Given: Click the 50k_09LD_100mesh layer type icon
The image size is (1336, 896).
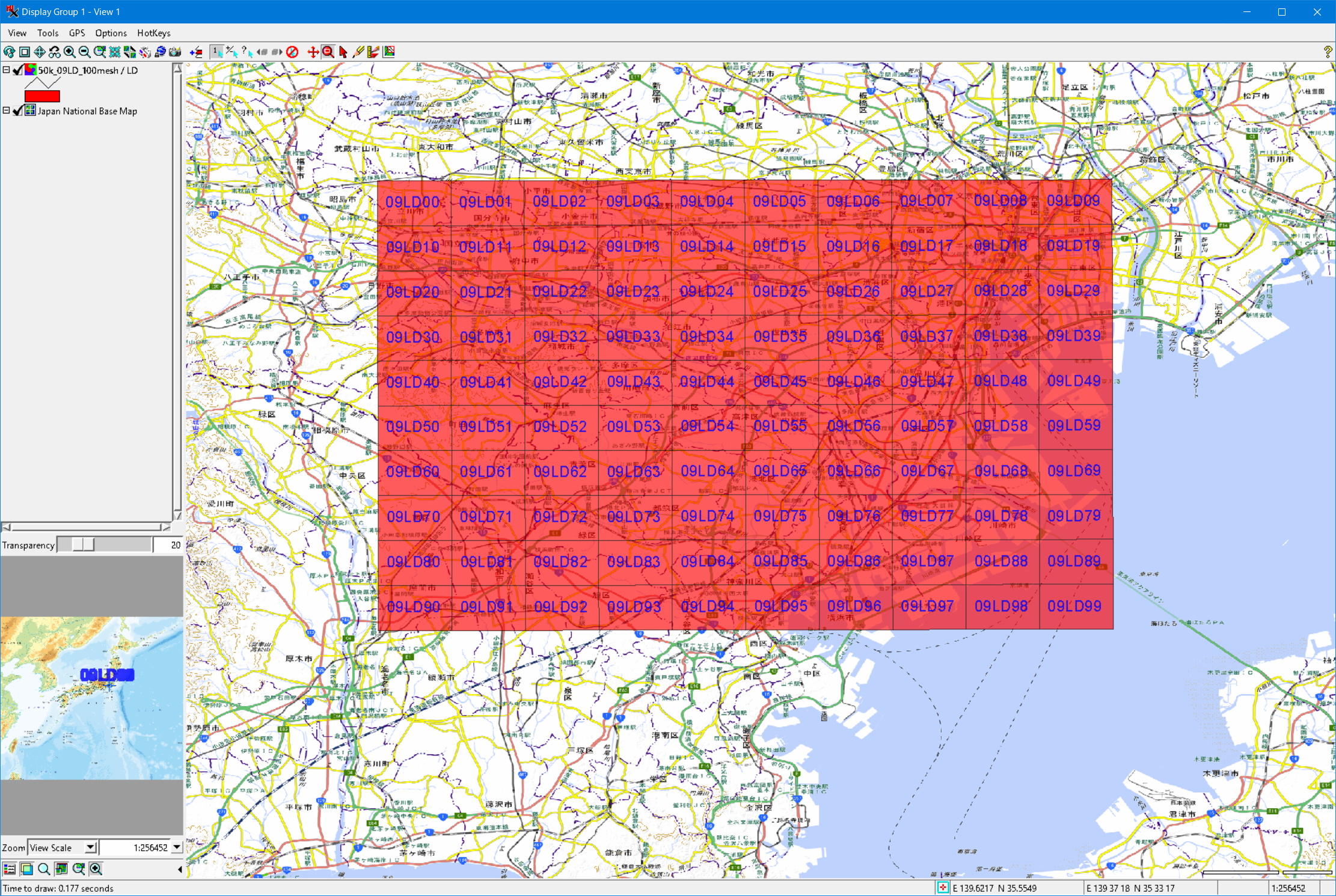Looking at the screenshot, I should click(x=30, y=70).
